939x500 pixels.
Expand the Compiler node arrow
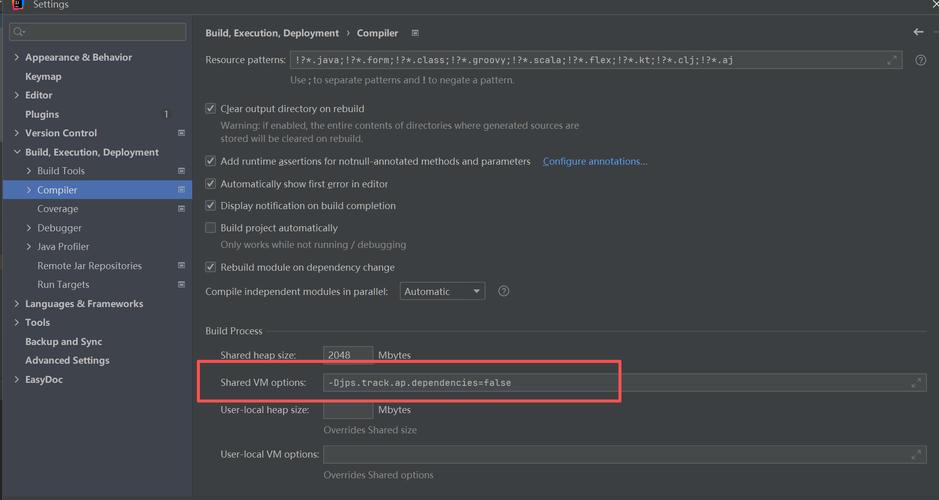(x=29, y=190)
